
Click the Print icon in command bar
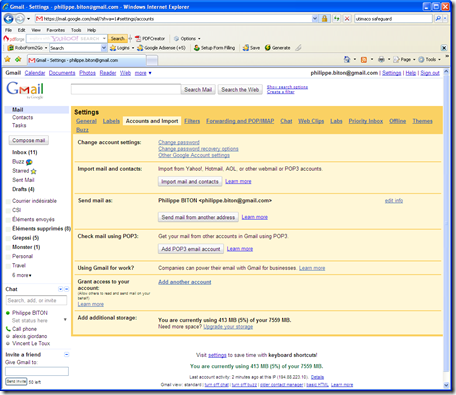coord(381,59)
